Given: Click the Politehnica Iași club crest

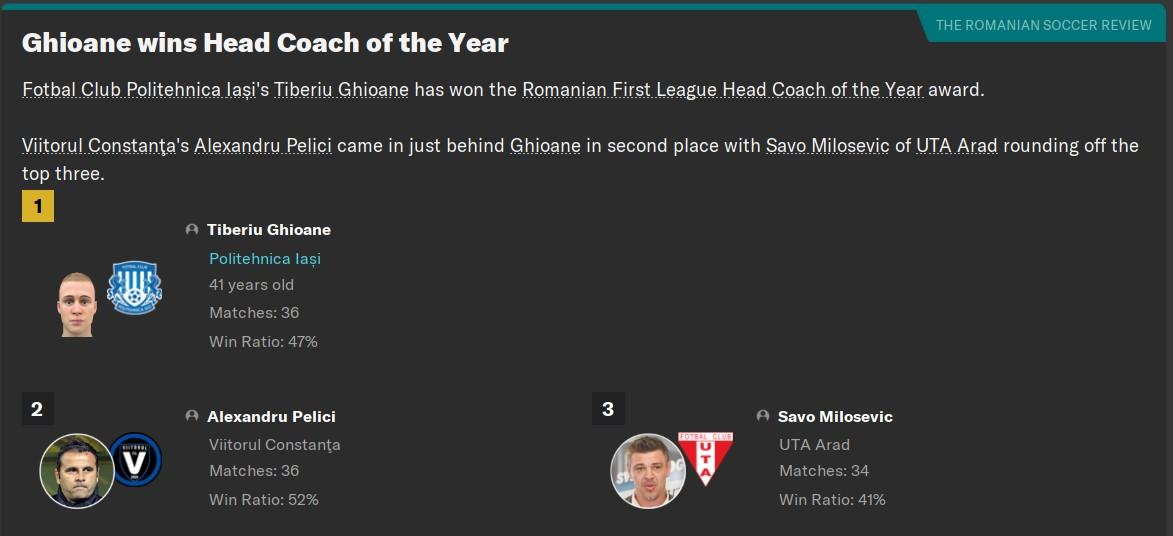Looking at the screenshot, I should pyautogui.click(x=135, y=287).
